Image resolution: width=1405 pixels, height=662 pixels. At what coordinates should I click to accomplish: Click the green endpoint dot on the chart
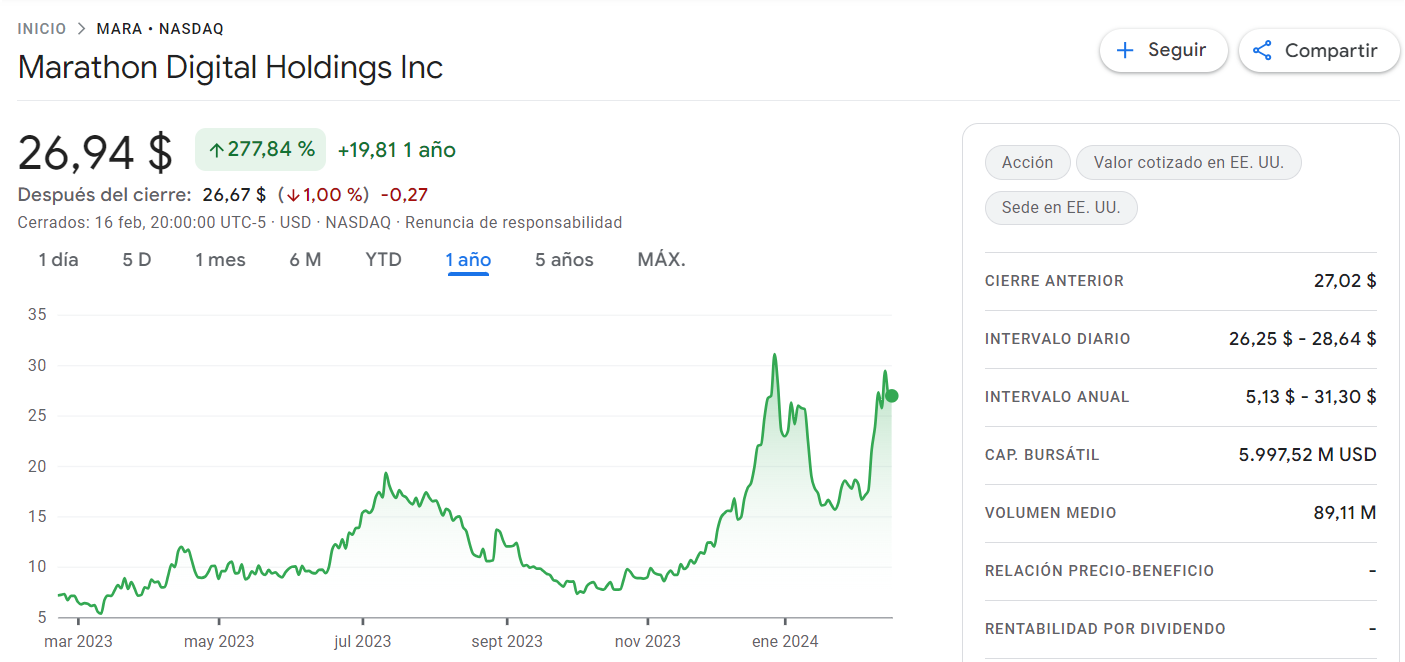point(891,396)
